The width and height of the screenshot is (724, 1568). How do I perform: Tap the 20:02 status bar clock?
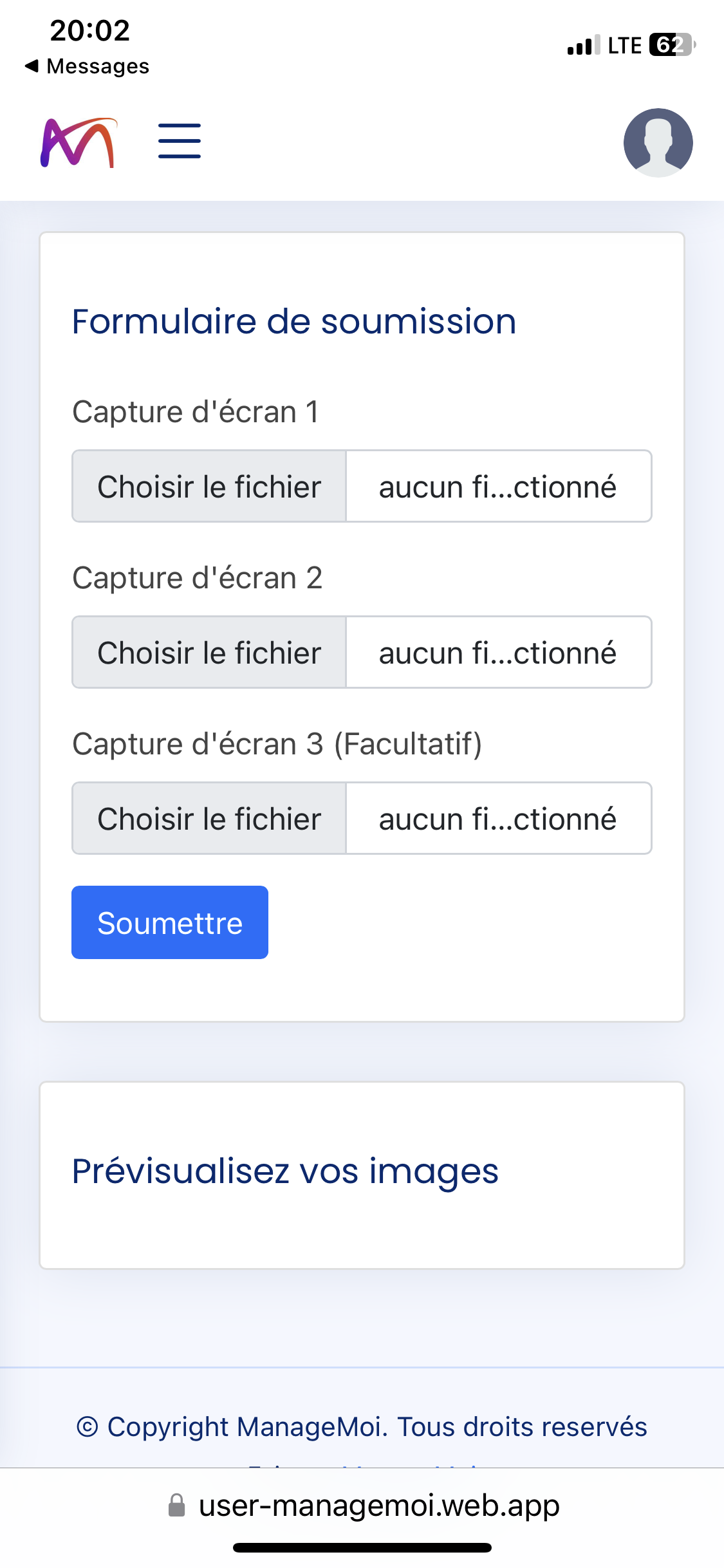(x=90, y=31)
